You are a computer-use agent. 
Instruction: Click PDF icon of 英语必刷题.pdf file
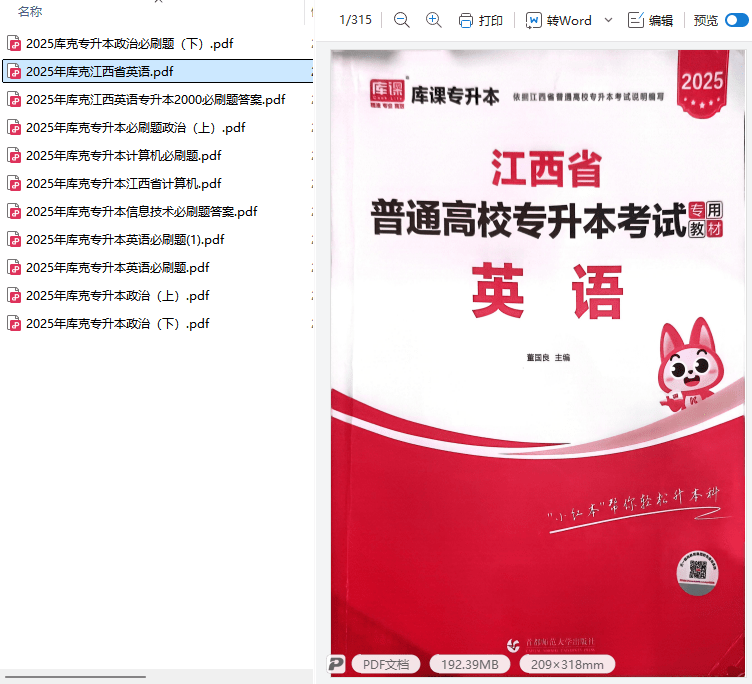pos(14,268)
